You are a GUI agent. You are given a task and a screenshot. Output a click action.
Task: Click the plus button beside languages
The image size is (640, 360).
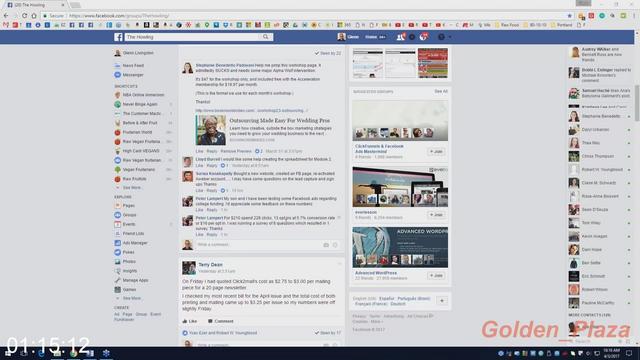click(442, 301)
